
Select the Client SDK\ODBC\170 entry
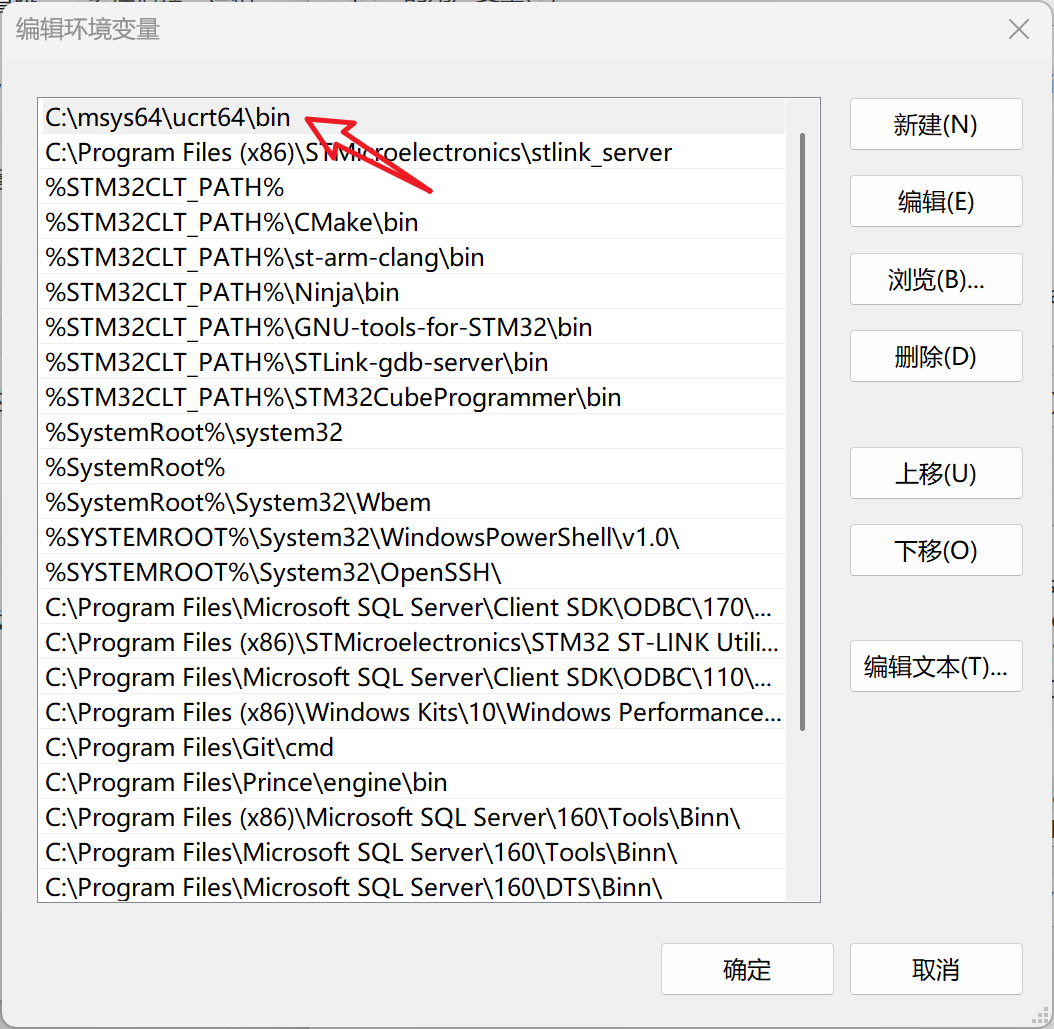pos(412,607)
